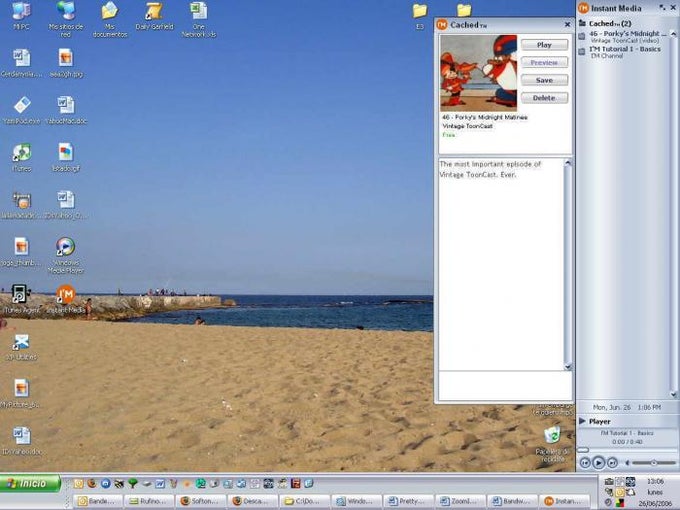This screenshot has width=680, height=510.
Task: Select the Mis sitios de red icon
Action: pyautogui.click(x=65, y=19)
